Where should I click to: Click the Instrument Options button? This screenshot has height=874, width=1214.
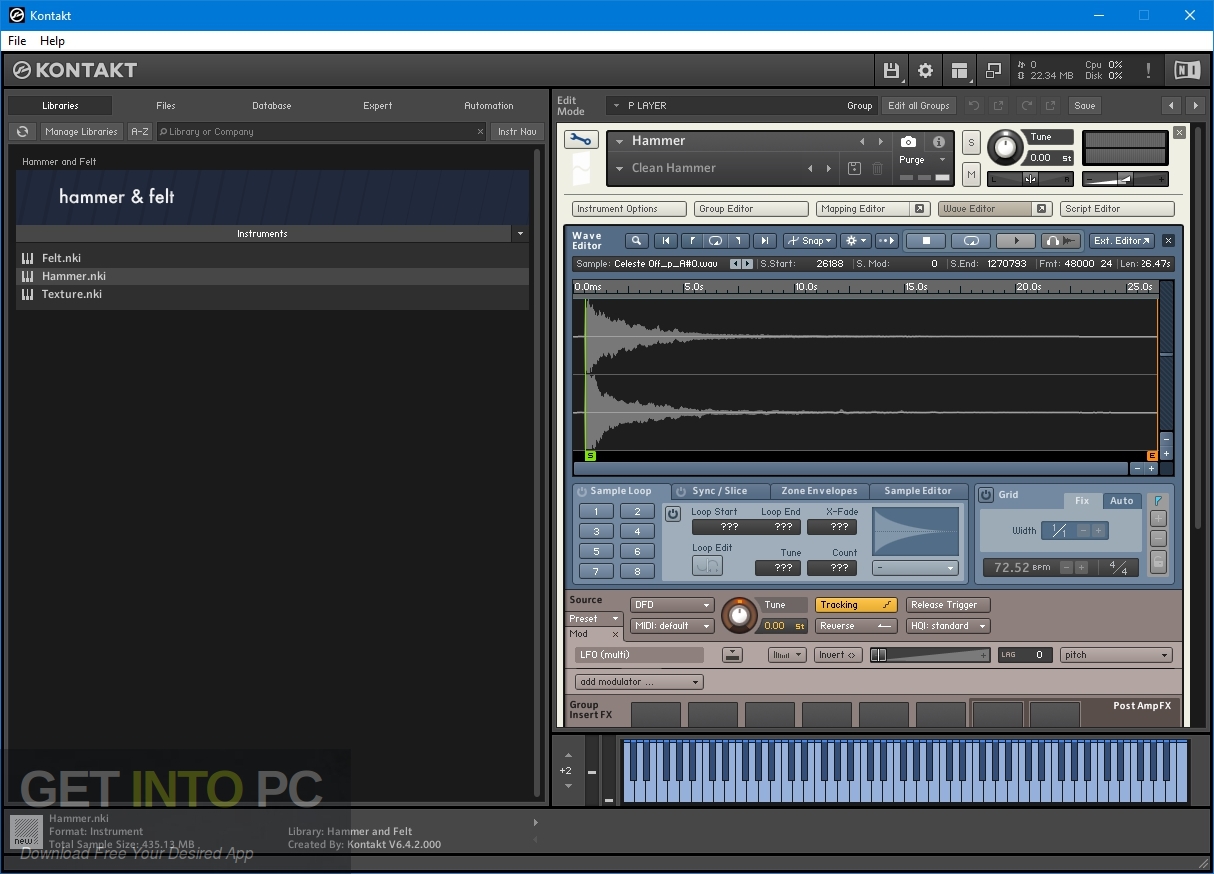tap(629, 209)
